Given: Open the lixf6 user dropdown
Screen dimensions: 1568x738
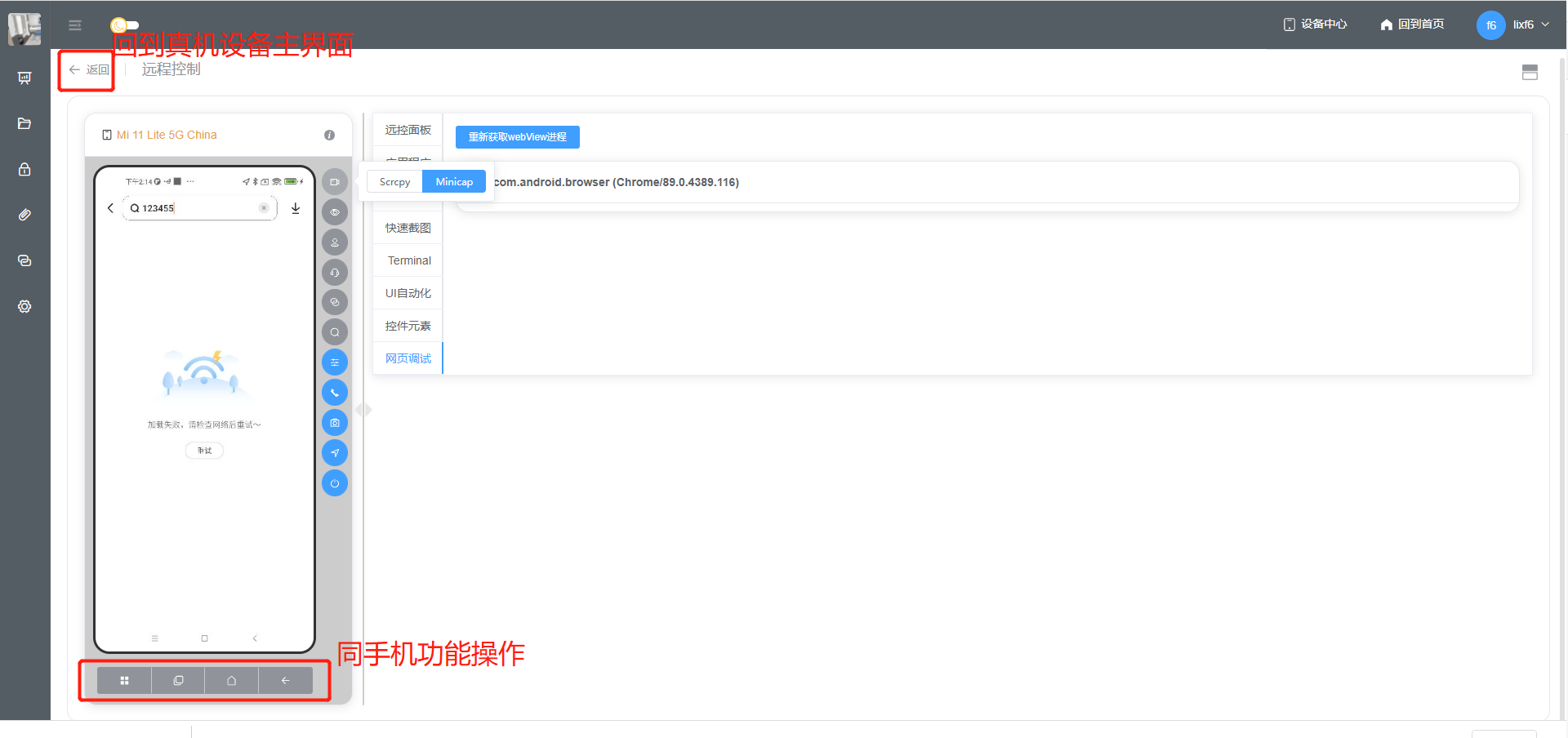Looking at the screenshot, I should coord(1530,24).
